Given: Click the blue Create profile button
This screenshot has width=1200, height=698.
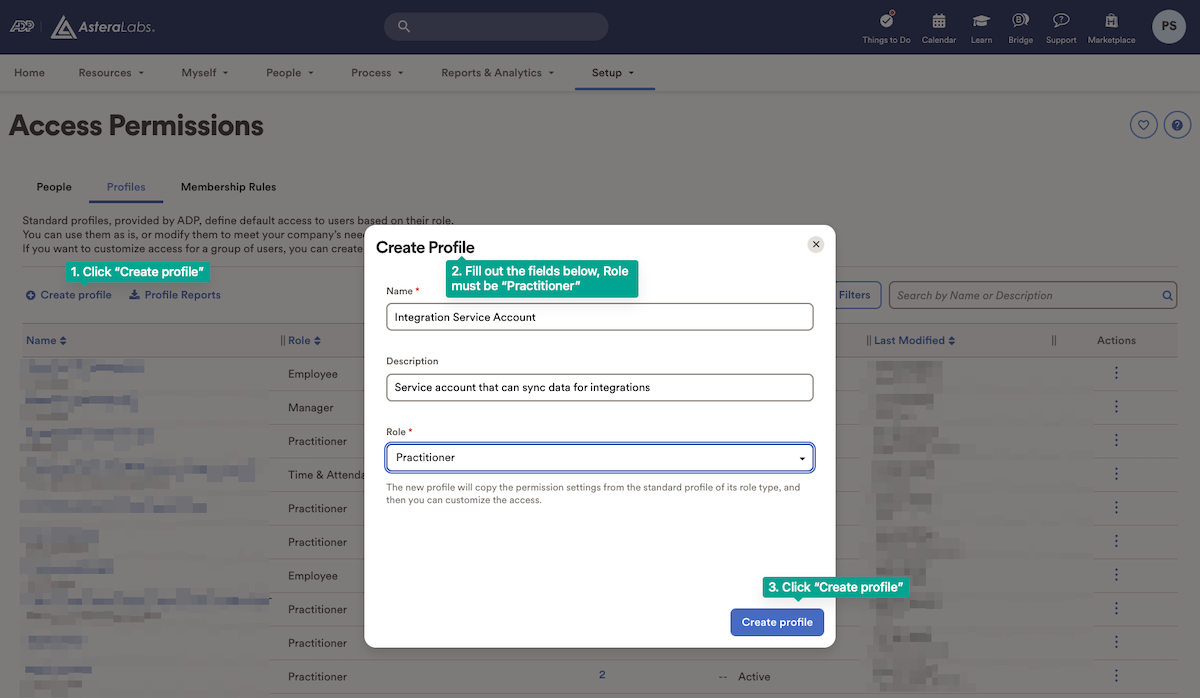Looking at the screenshot, I should click(777, 622).
